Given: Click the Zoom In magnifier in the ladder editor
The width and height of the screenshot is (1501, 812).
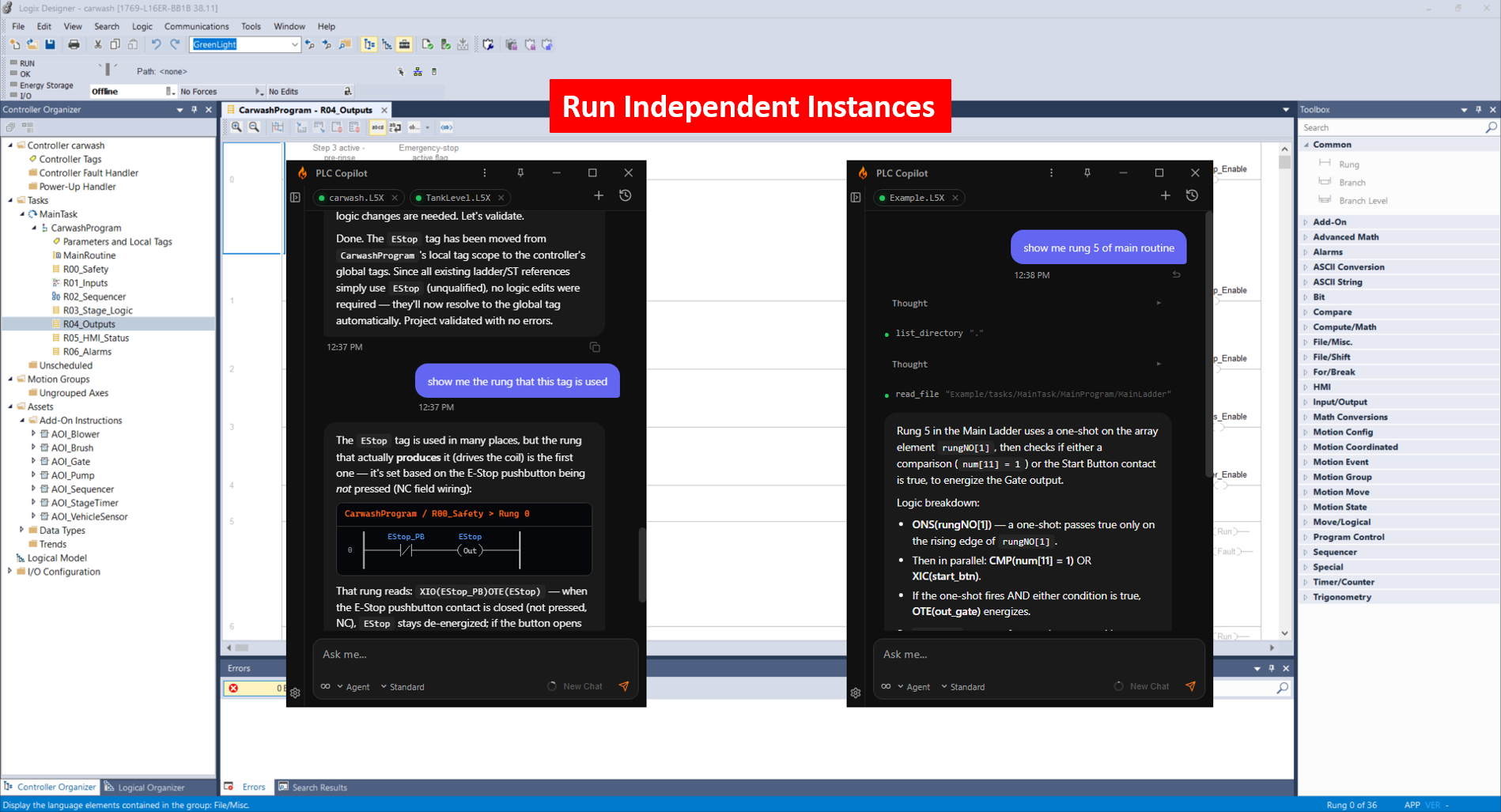Looking at the screenshot, I should 236,127.
